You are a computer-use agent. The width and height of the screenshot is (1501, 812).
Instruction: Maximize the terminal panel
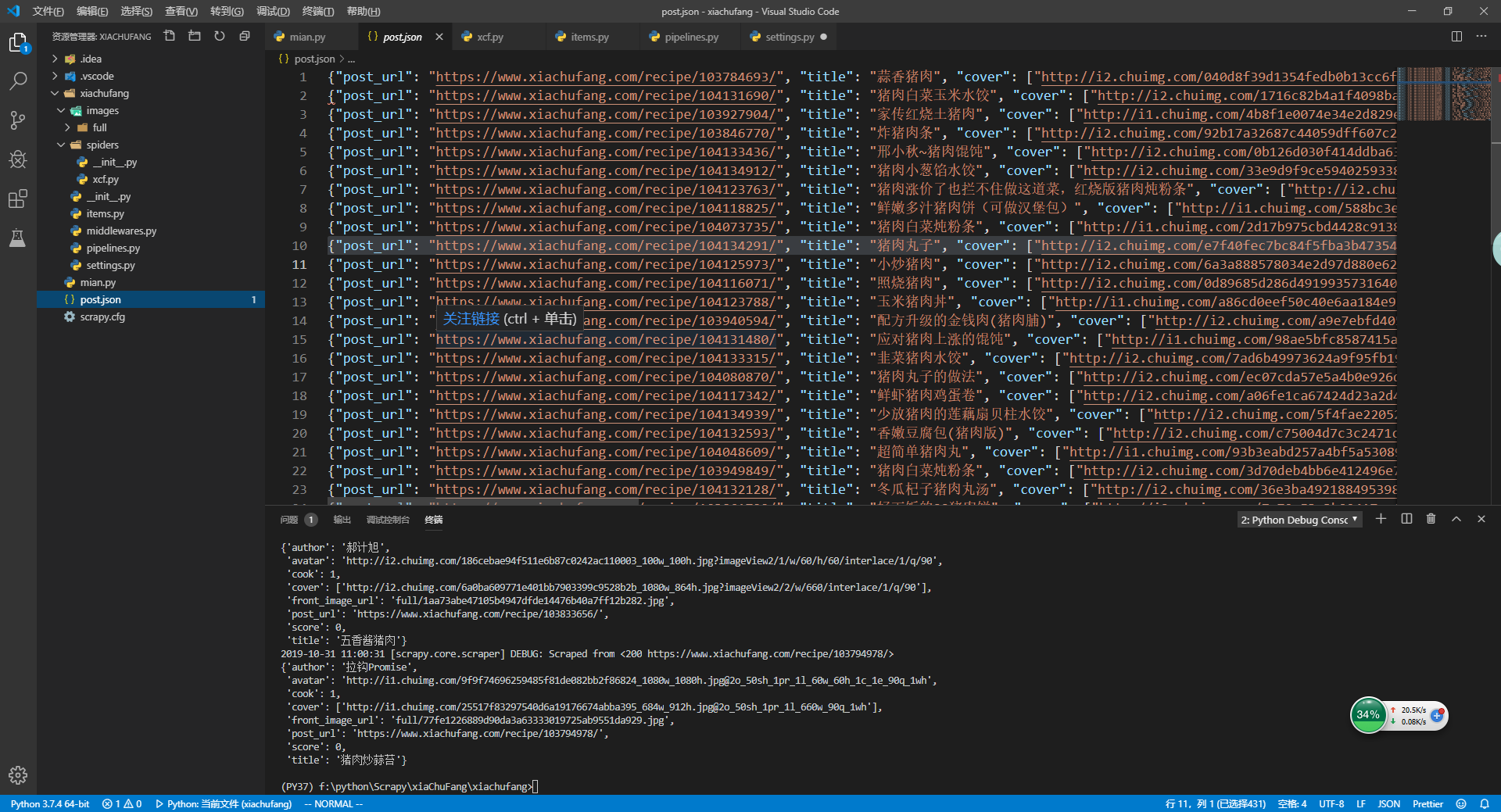pos(1456,519)
